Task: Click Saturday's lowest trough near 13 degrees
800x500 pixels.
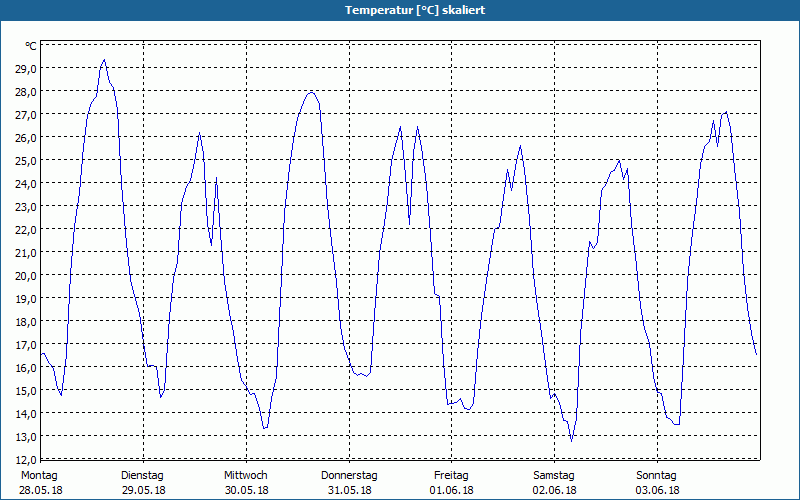Action: point(571,441)
